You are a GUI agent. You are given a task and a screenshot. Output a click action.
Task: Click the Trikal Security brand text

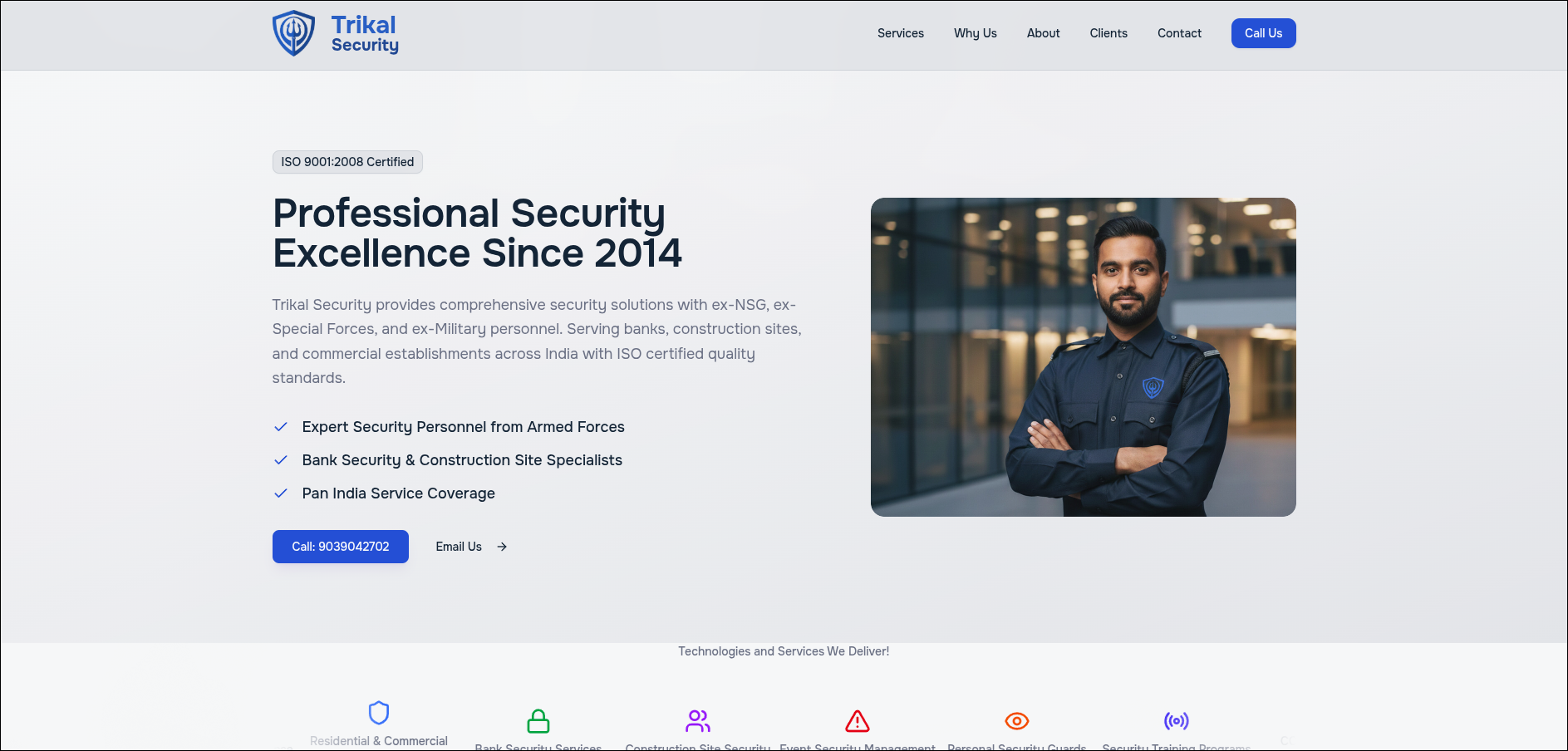[365, 34]
